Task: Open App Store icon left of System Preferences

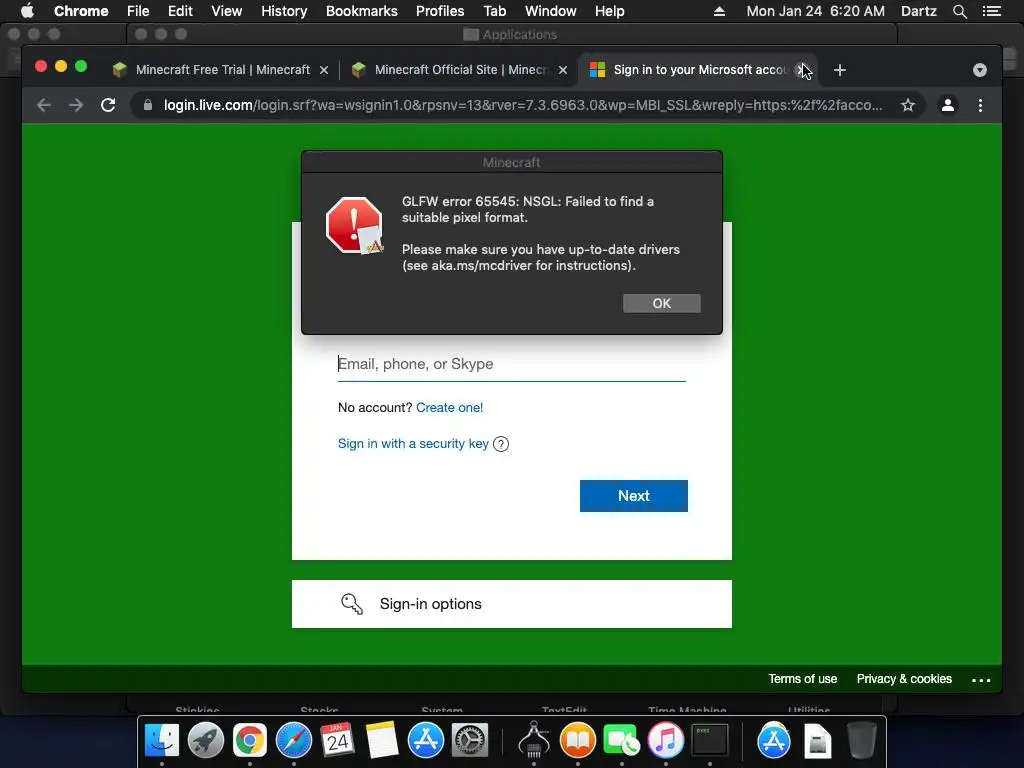Action: (x=426, y=741)
